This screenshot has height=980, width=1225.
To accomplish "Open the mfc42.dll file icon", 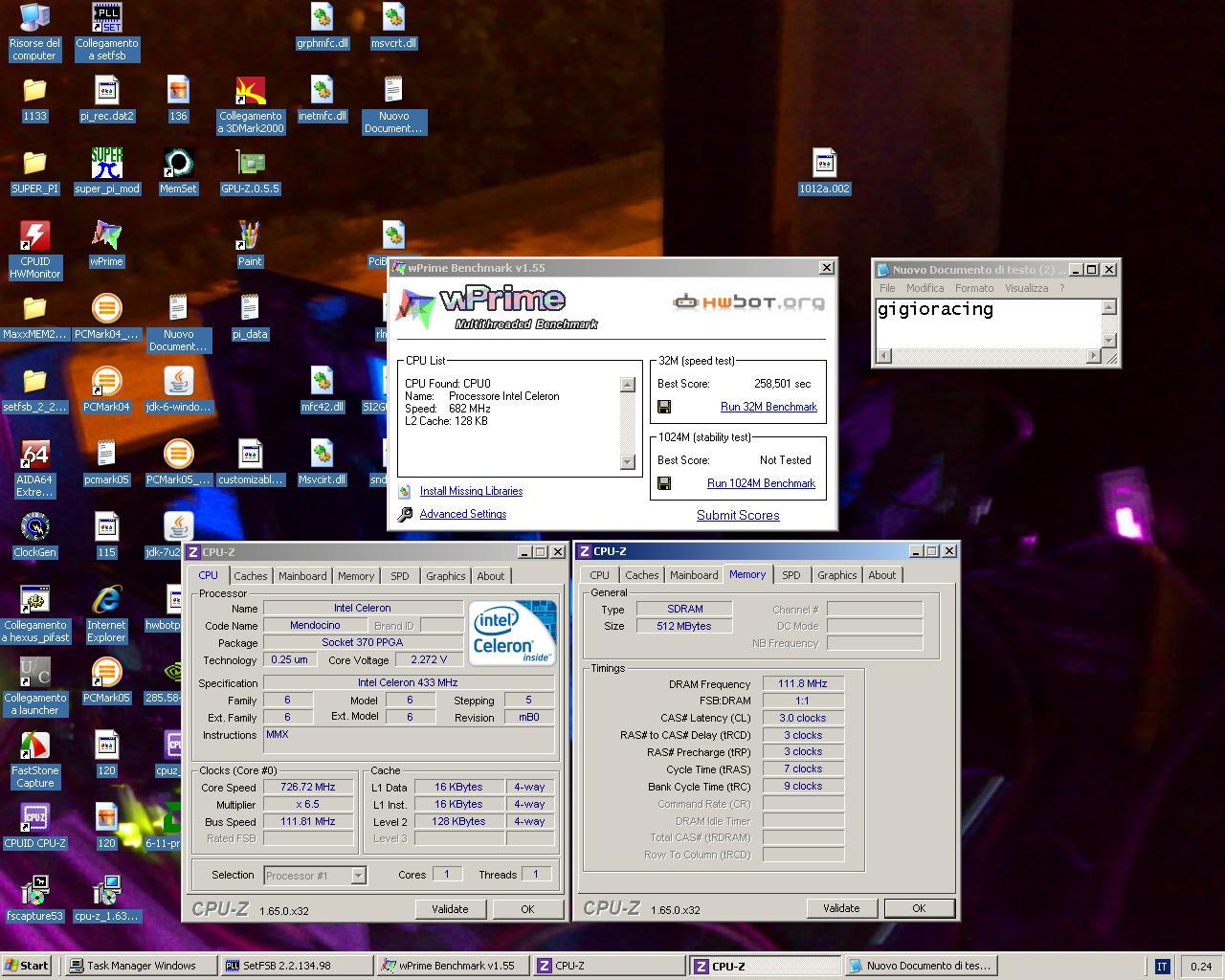I will (x=323, y=390).
